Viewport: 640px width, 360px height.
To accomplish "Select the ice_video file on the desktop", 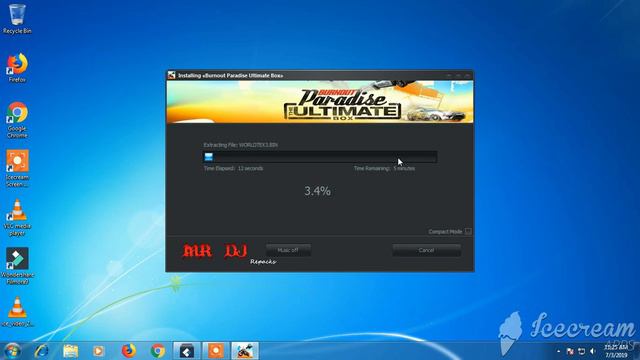I will pyautogui.click(x=17, y=312).
